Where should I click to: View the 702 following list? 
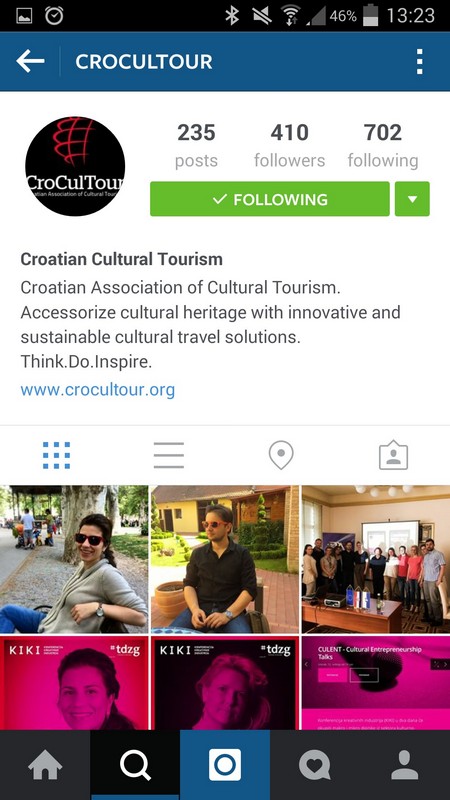[383, 145]
